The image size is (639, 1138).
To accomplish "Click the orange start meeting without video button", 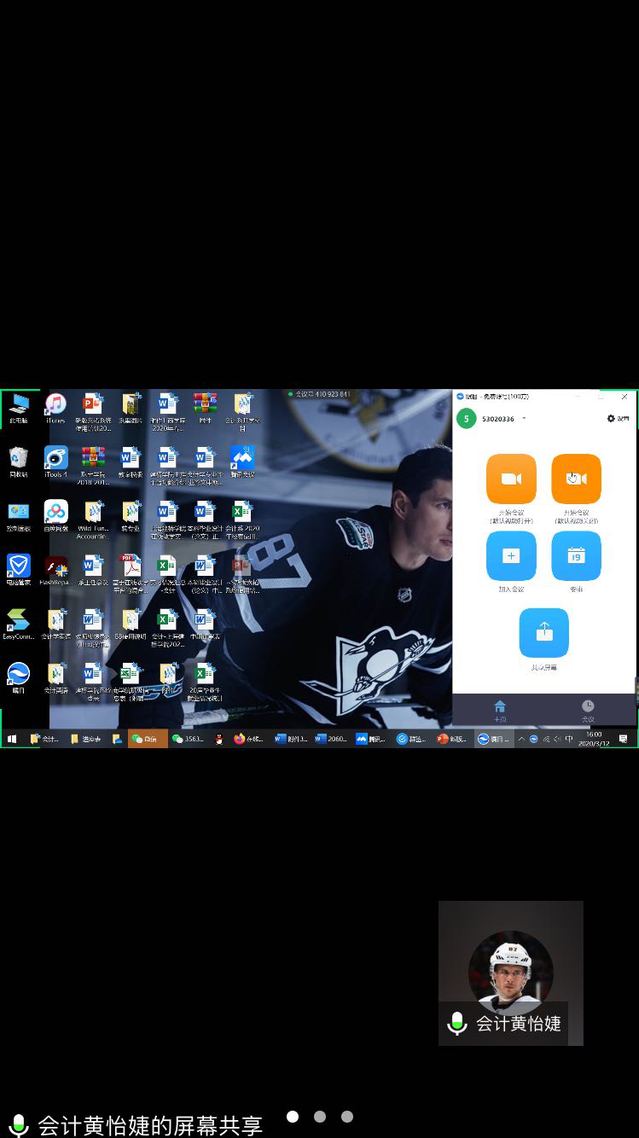I will pyautogui.click(x=576, y=479).
